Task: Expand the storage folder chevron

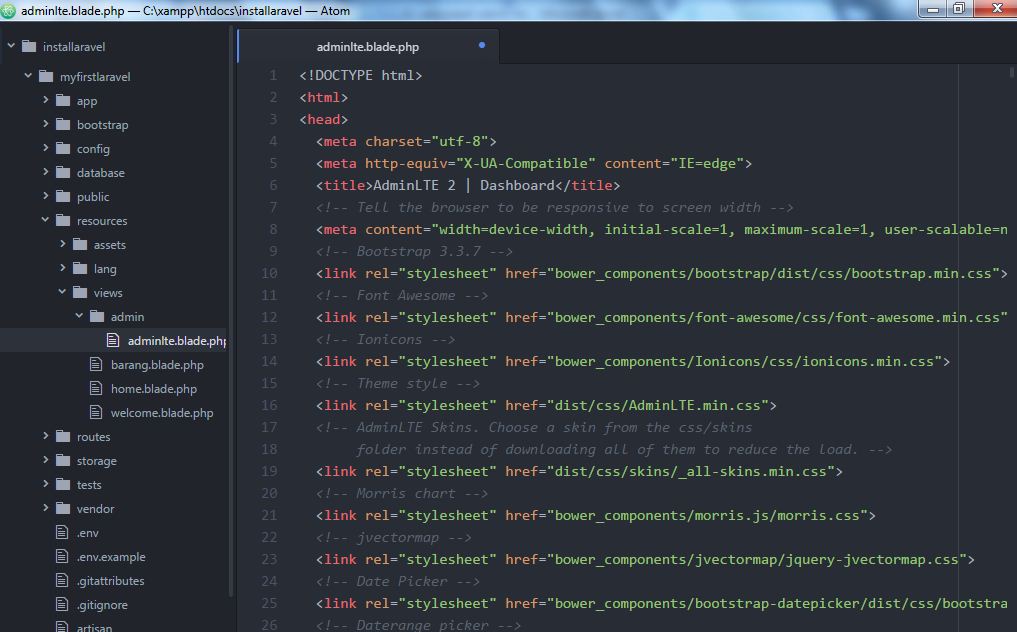Action: [x=45, y=460]
